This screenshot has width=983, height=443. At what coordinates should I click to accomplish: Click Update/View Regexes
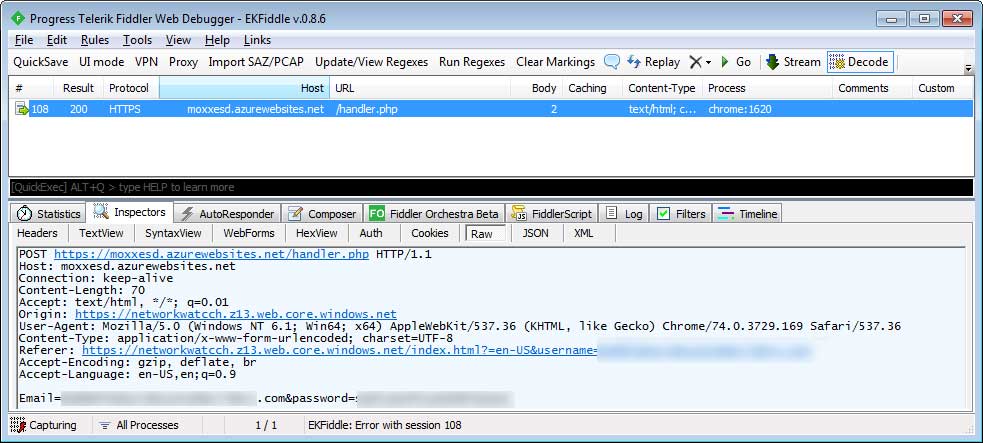pyautogui.click(x=371, y=62)
